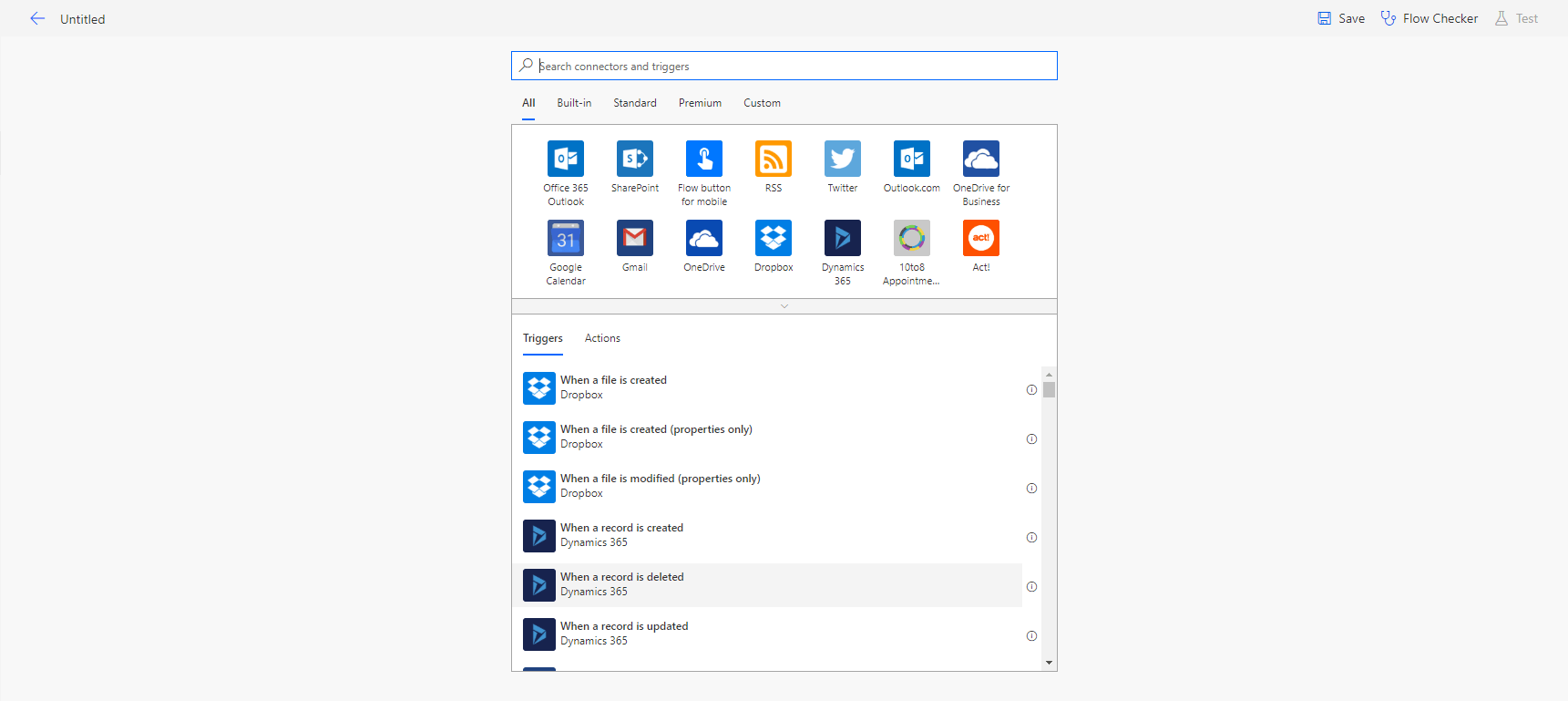Show info for 'When a file is created (properties only)'
Viewport: 1568px width, 701px height.
click(1031, 439)
